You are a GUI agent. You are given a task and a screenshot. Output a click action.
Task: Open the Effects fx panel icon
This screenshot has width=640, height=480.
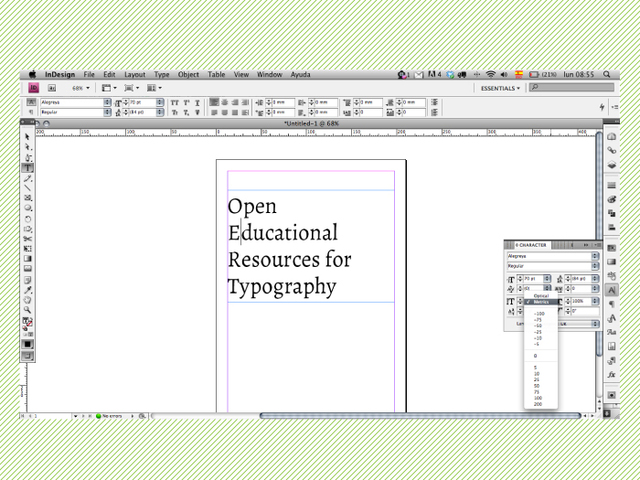[611, 374]
